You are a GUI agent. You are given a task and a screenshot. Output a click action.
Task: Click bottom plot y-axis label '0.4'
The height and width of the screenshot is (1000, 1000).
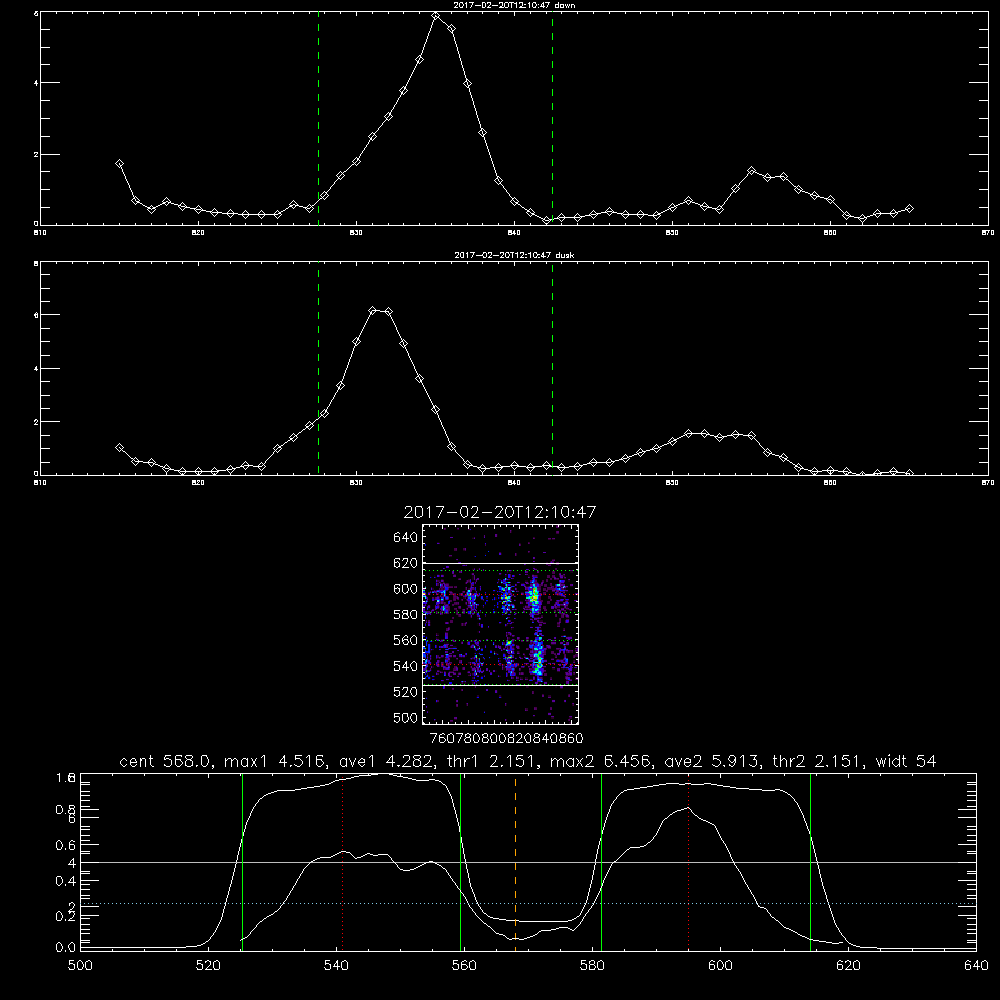pos(66,881)
